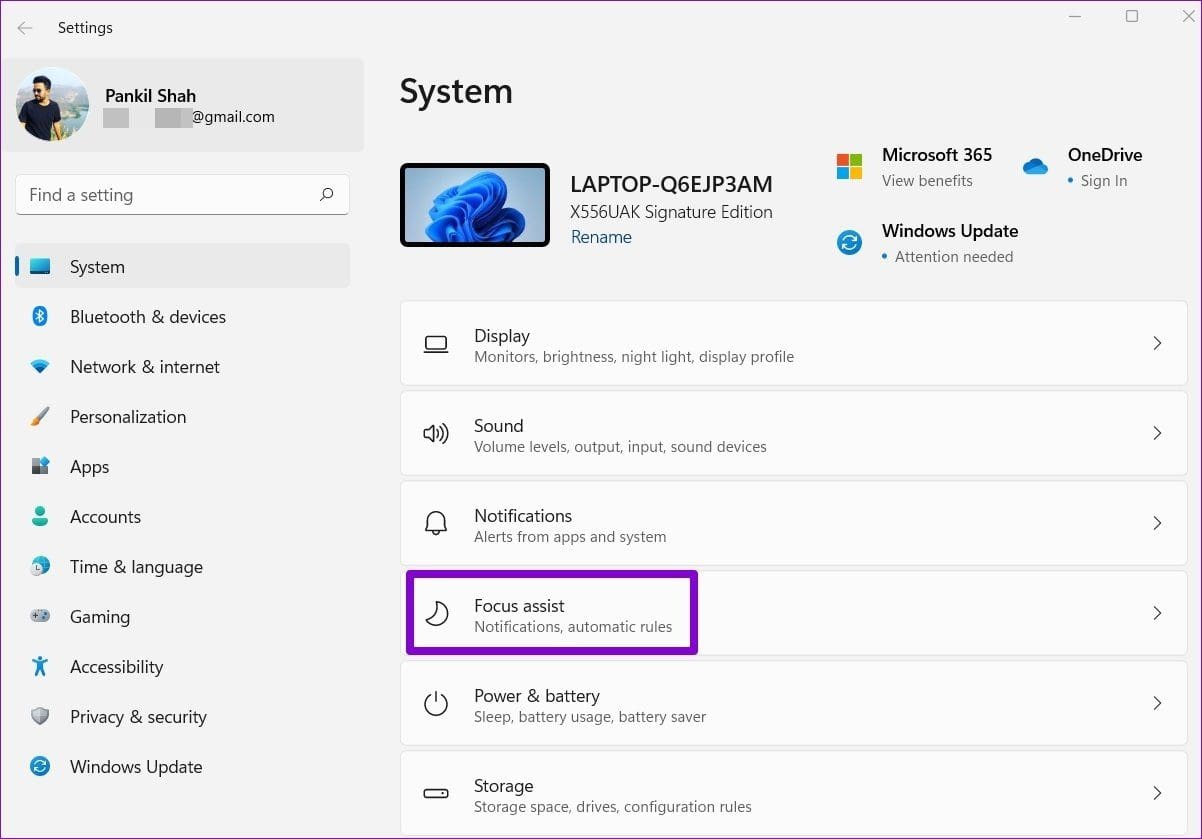1202x839 pixels.
Task: Open Sound settings title
Action: point(499,426)
